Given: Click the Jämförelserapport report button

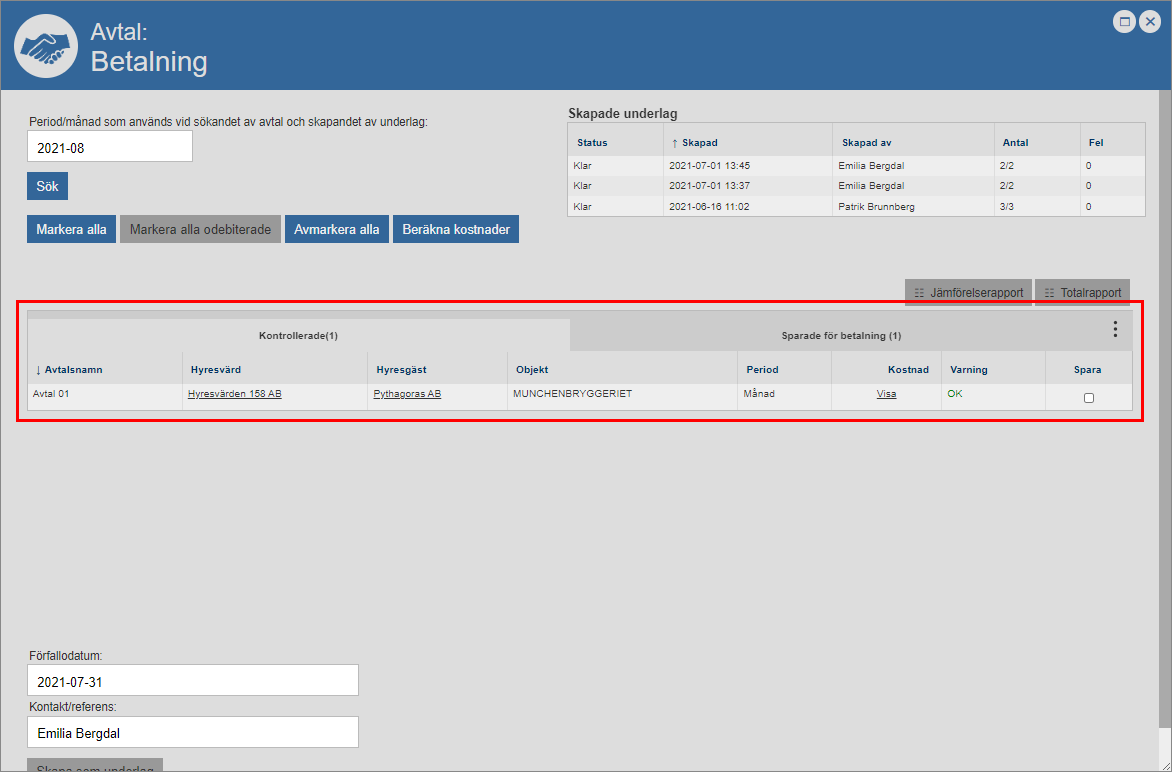Looking at the screenshot, I should click(968, 293).
